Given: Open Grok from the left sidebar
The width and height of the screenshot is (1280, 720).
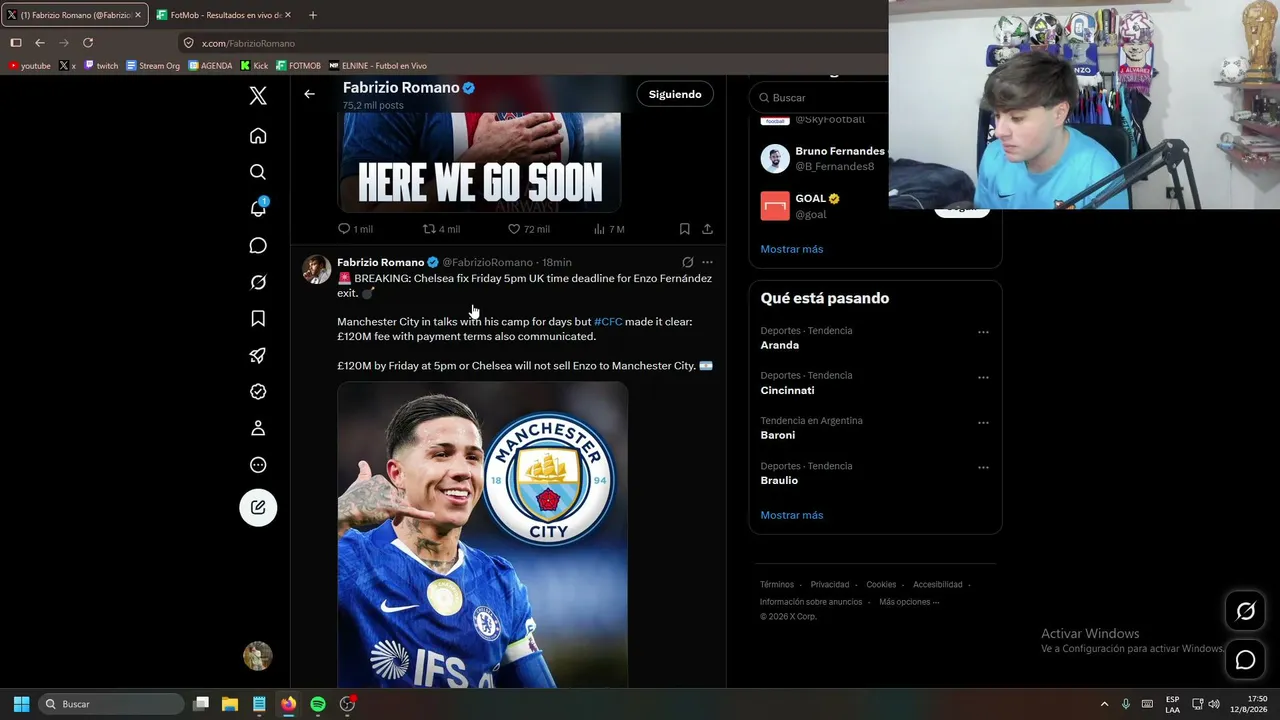Looking at the screenshot, I should pos(258,283).
